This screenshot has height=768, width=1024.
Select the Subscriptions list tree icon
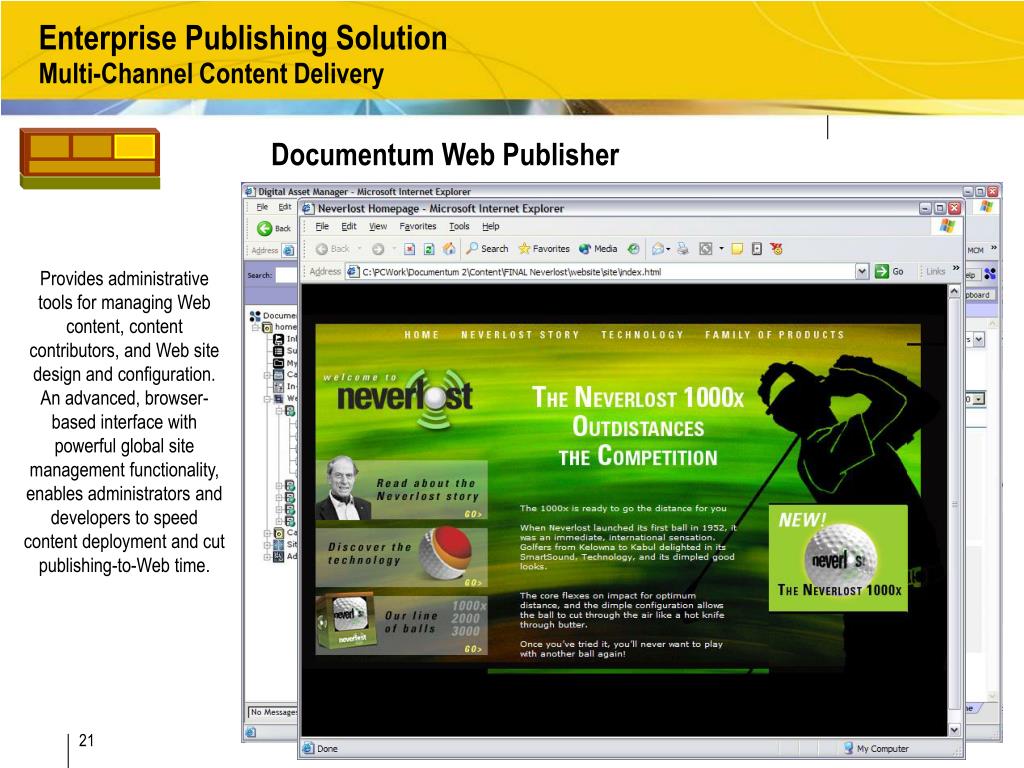(x=278, y=351)
